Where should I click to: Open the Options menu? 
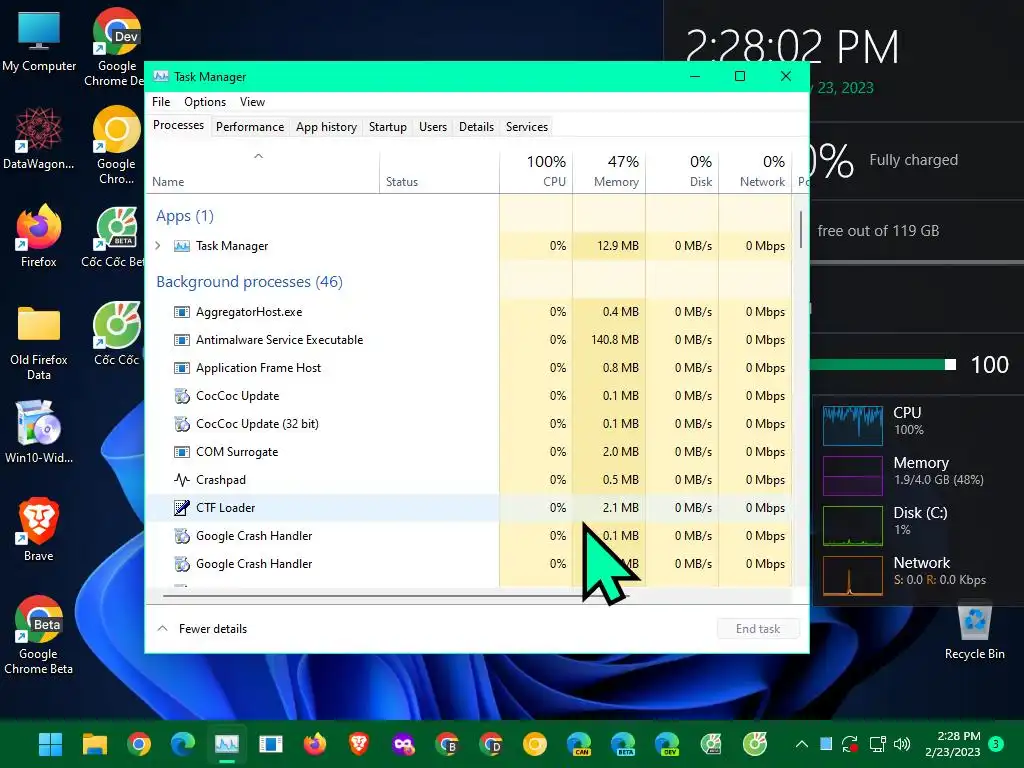[x=205, y=102]
